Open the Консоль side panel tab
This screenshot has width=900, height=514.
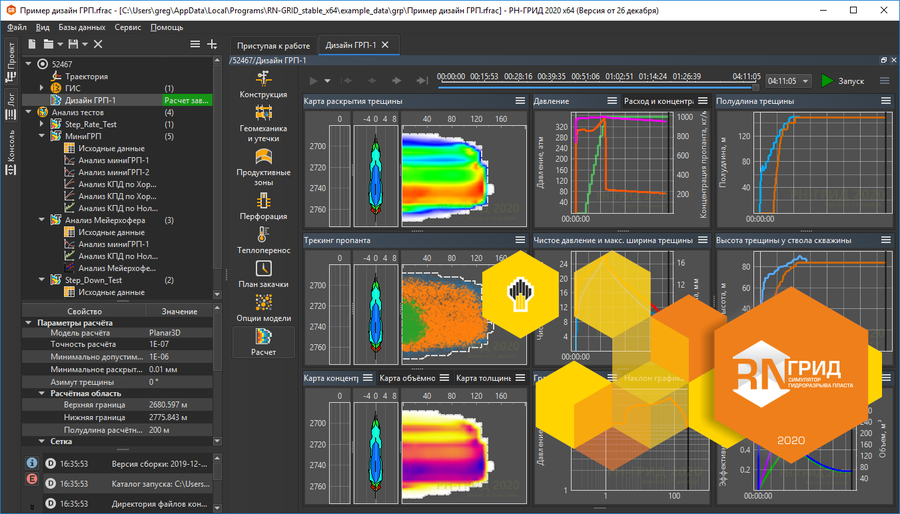click(x=11, y=152)
